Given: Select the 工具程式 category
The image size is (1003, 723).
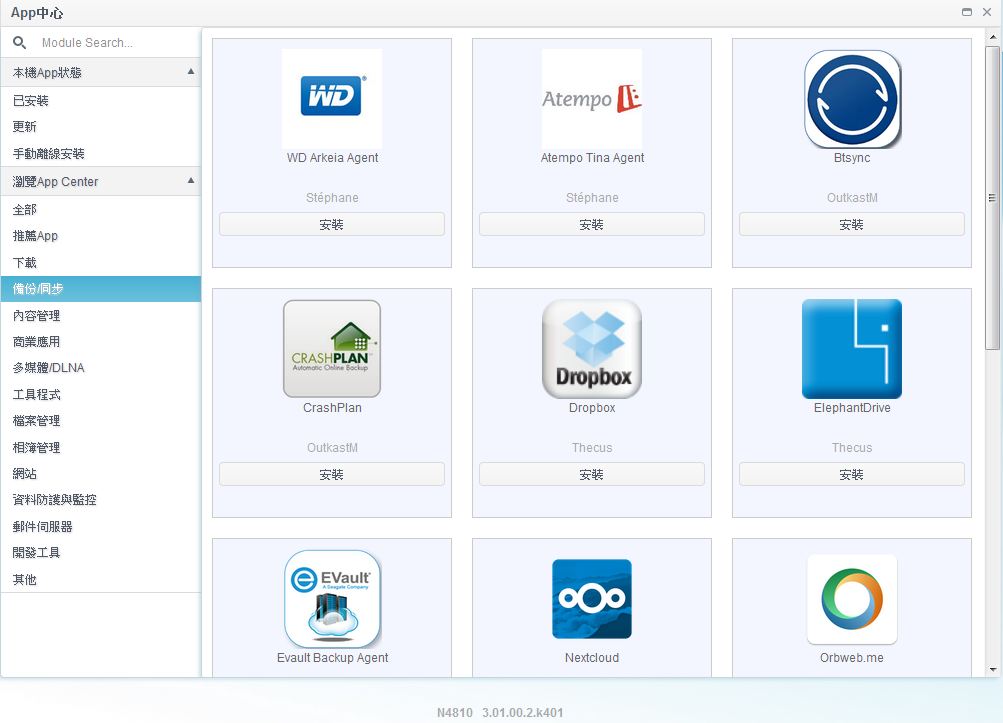Looking at the screenshot, I should [100, 394].
